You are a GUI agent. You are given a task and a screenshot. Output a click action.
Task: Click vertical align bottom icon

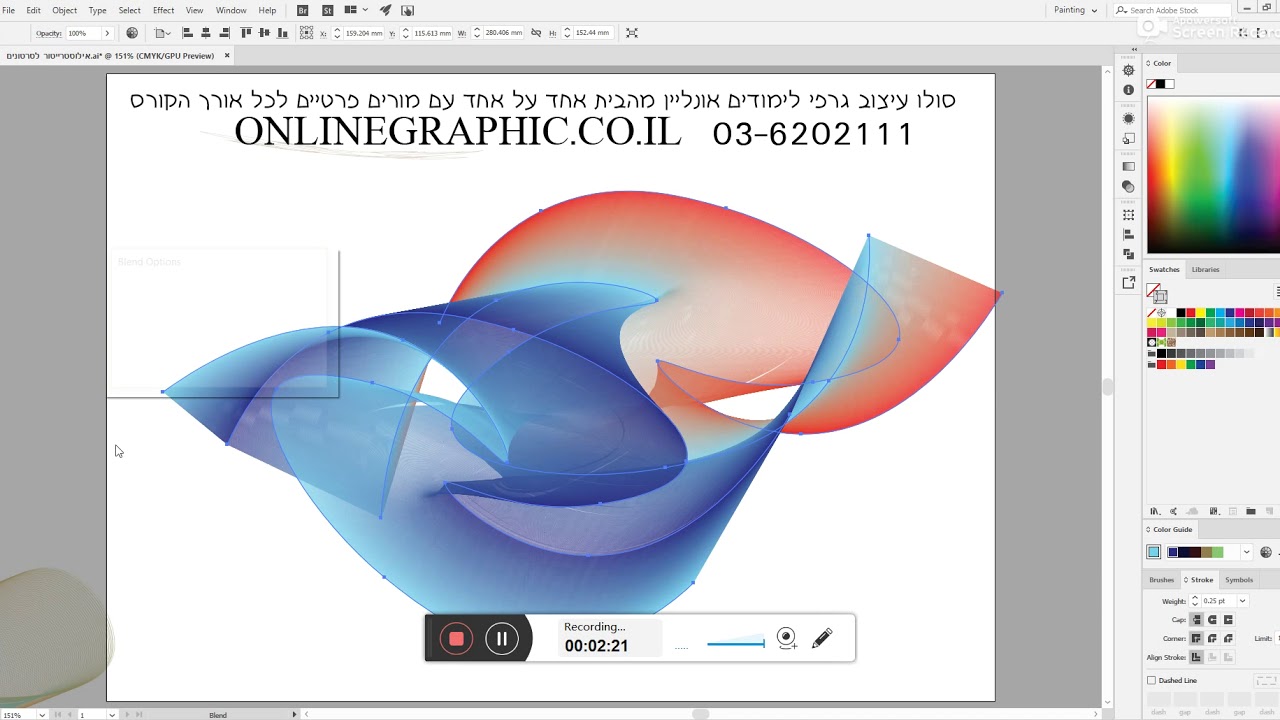click(x=282, y=33)
